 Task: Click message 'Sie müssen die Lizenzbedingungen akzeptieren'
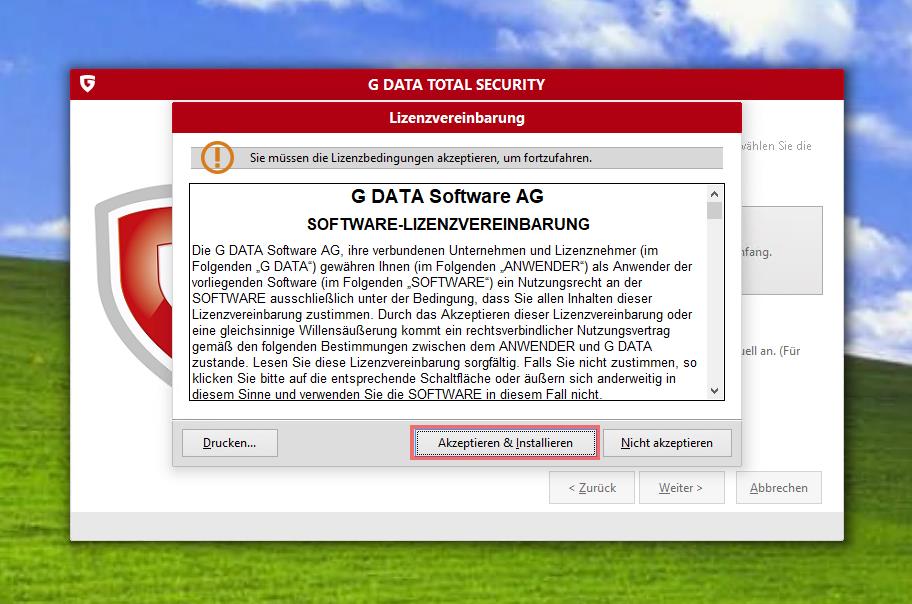tap(421, 158)
